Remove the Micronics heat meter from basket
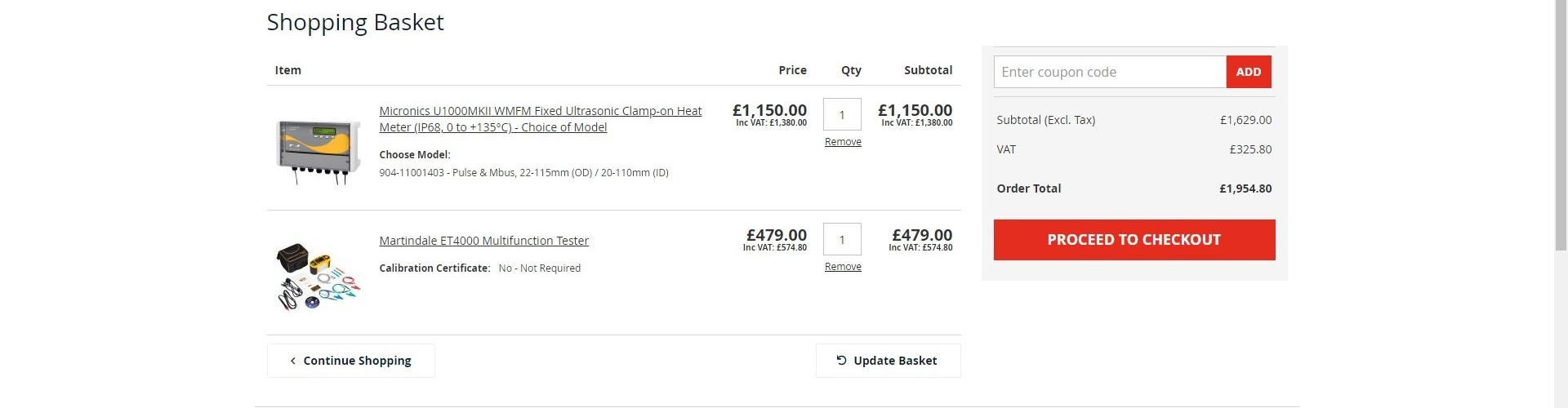 [x=843, y=142]
